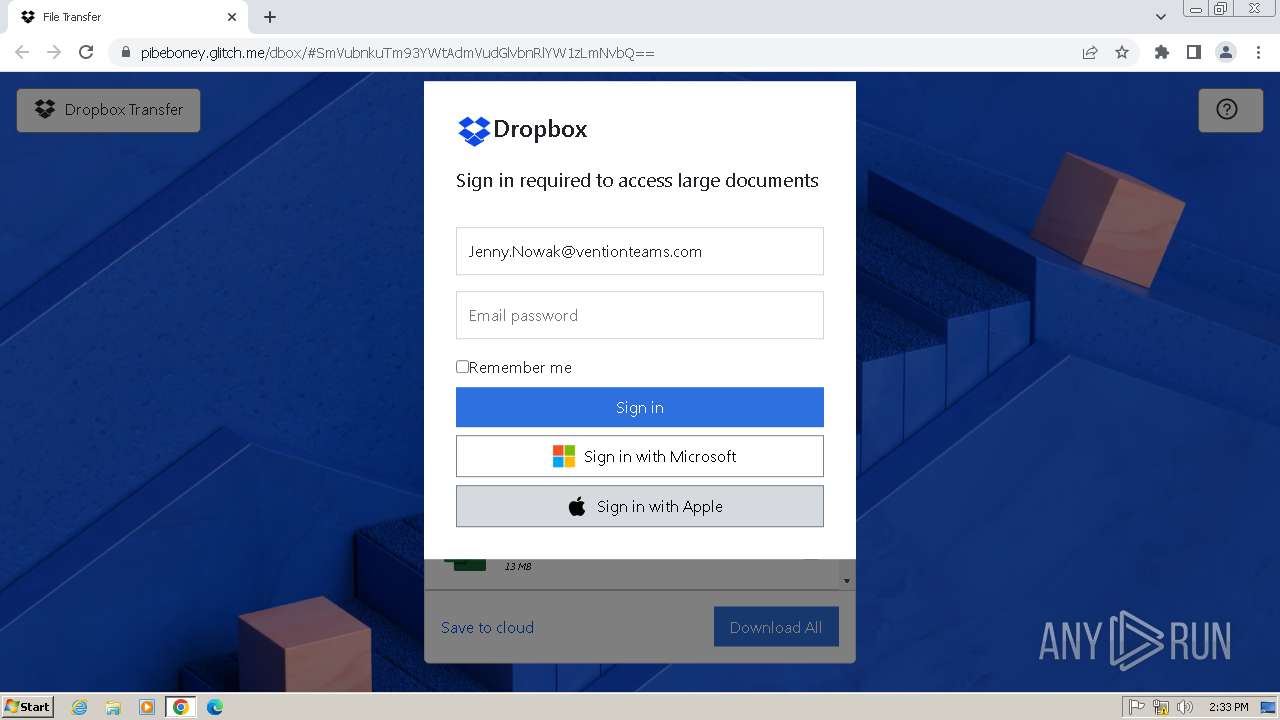Open Microsoft Edge from taskbar

[x=215, y=707]
